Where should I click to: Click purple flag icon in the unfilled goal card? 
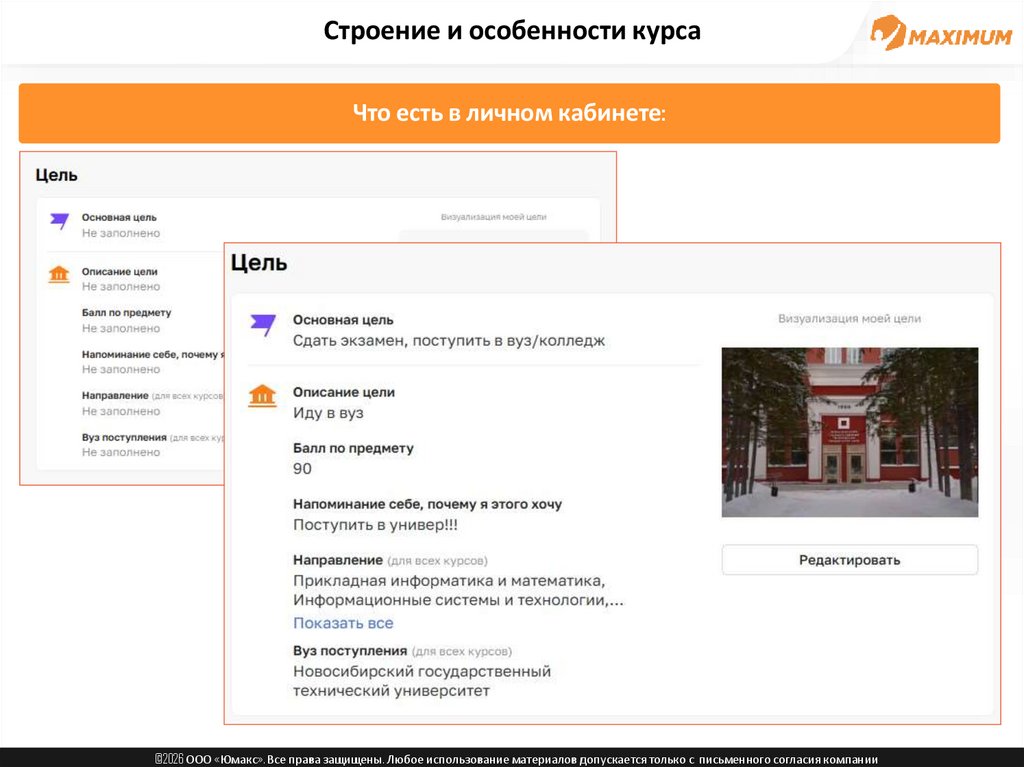coord(60,221)
